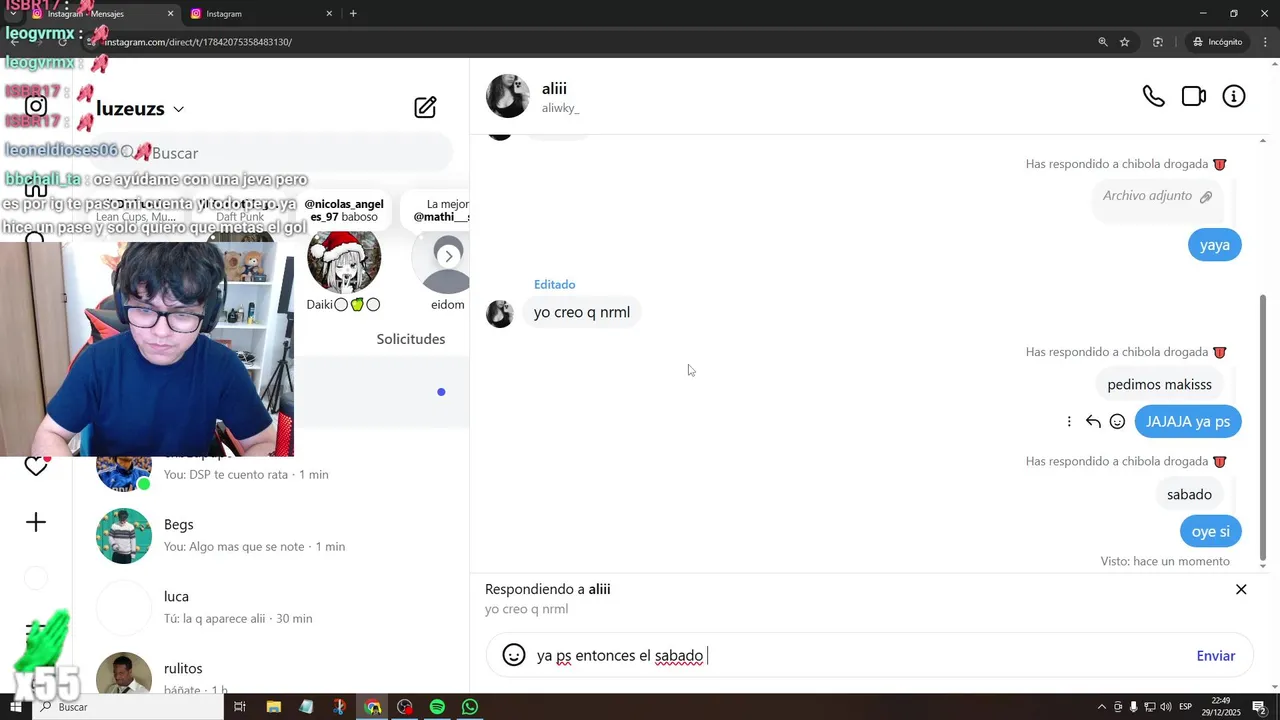Create new post with plus icon
Screen dimensions: 1280x720
(36, 522)
